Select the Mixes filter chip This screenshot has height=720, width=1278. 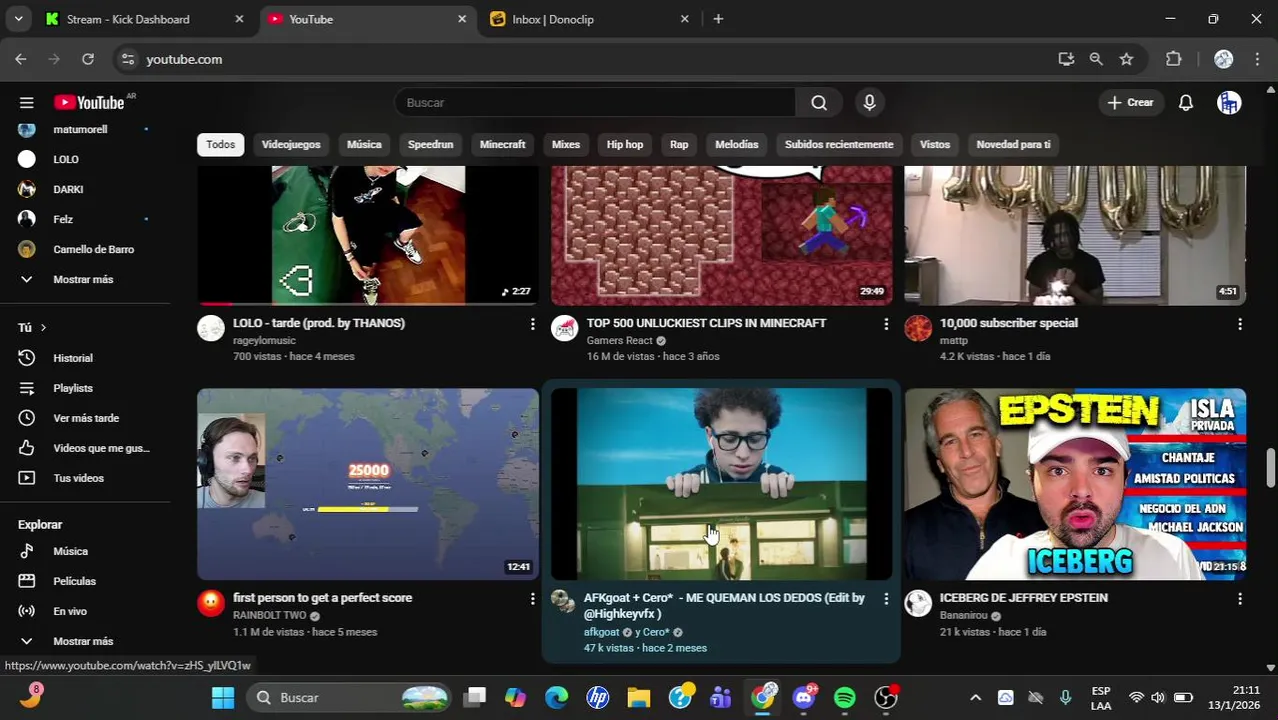pos(566,144)
